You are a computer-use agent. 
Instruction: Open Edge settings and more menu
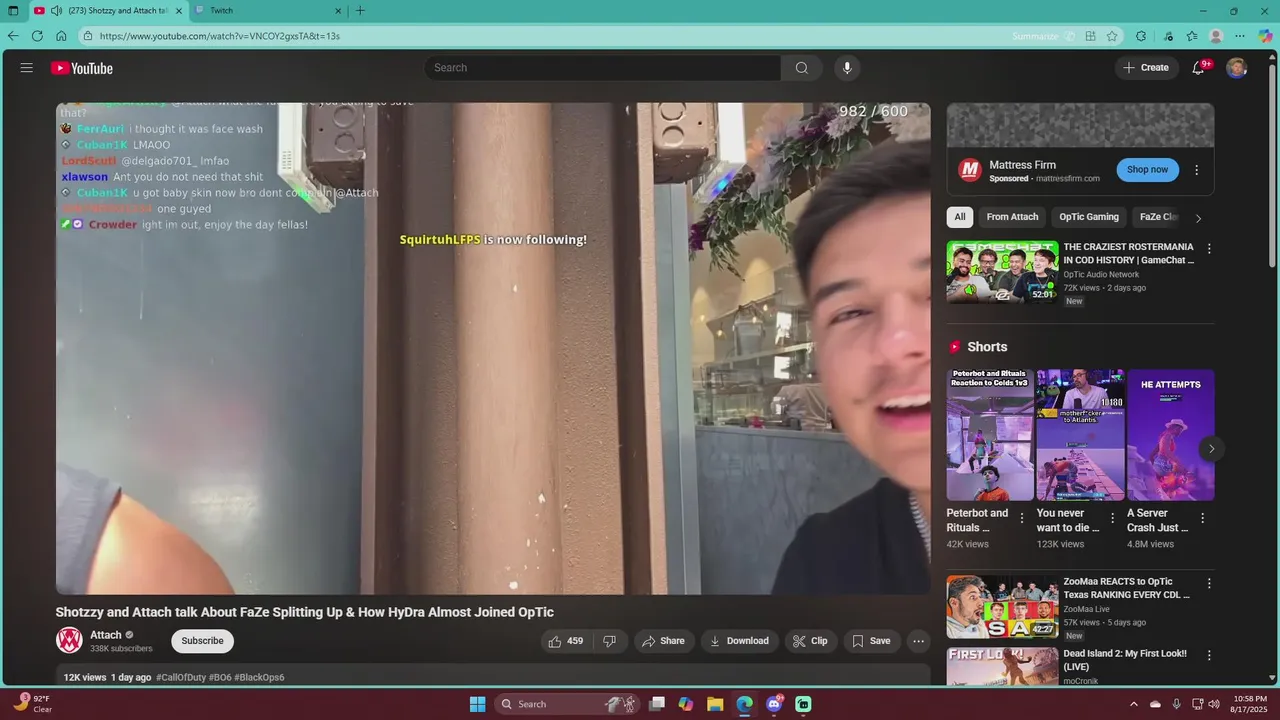coord(1240,36)
